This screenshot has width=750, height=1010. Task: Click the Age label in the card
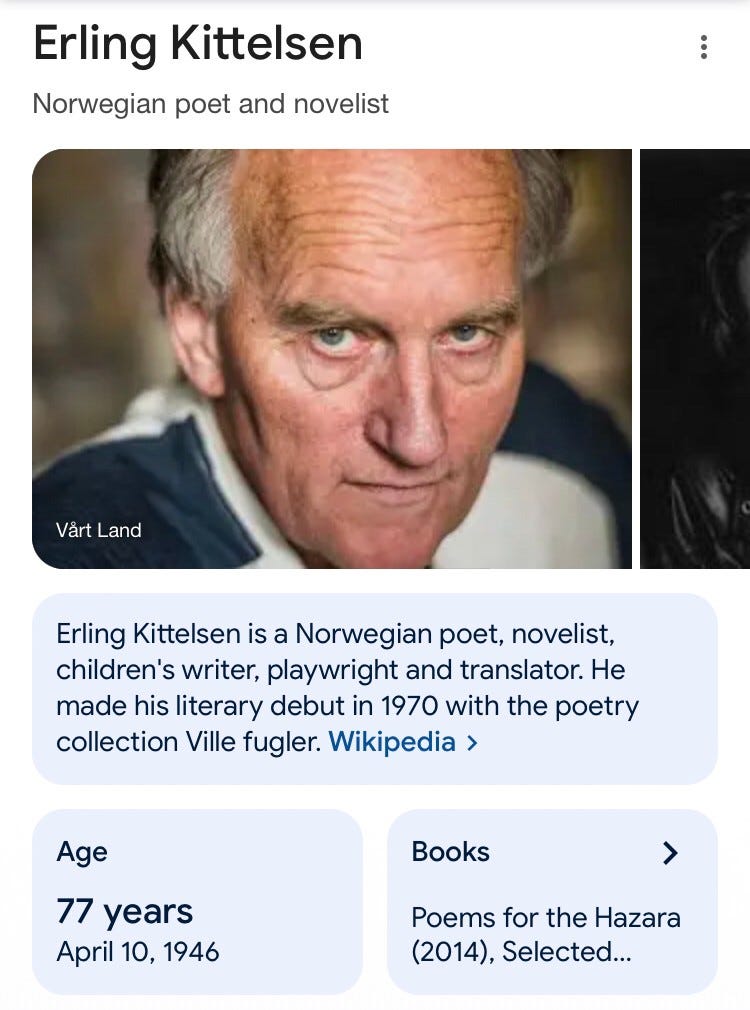82,852
